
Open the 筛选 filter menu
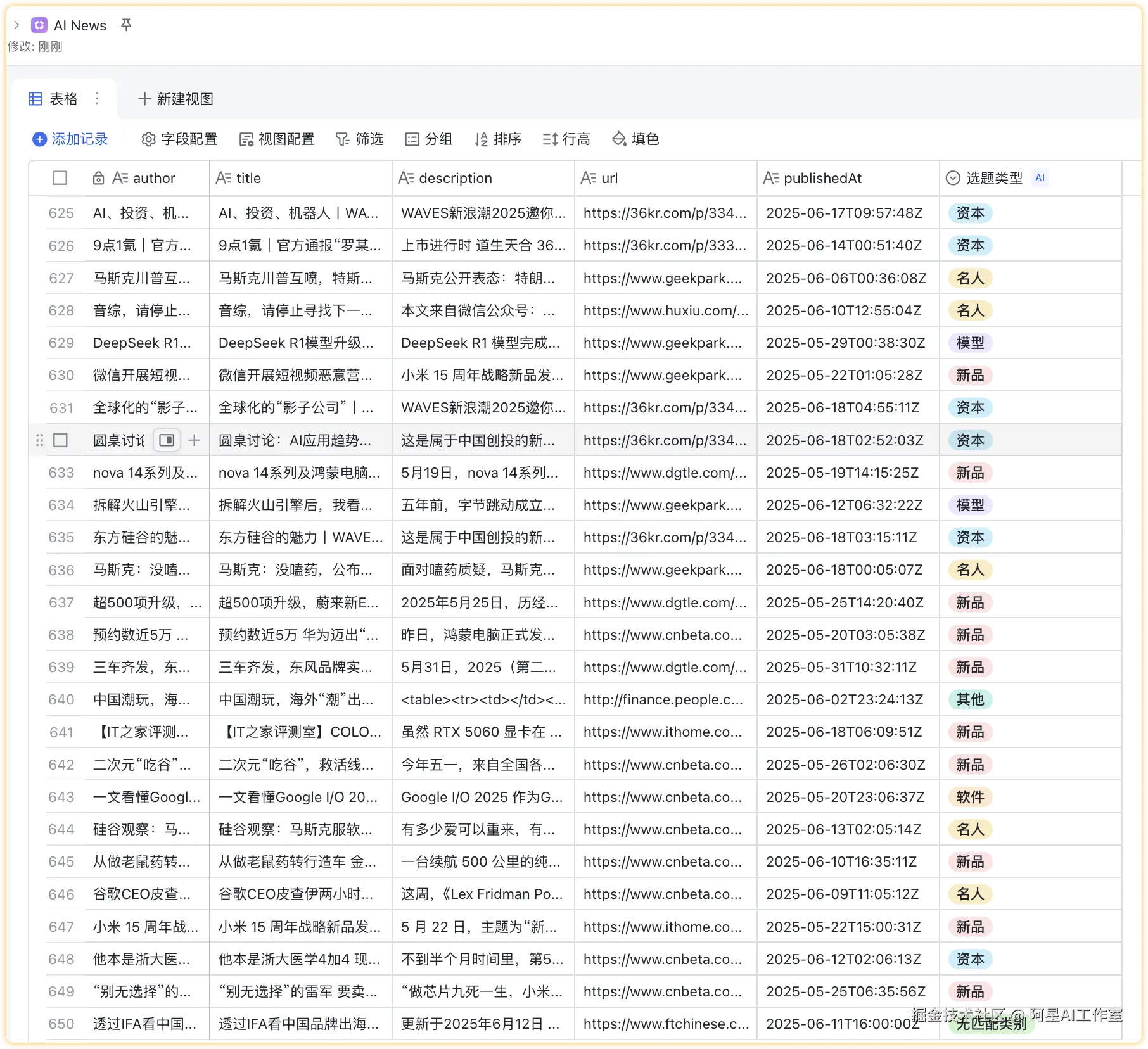coord(359,139)
